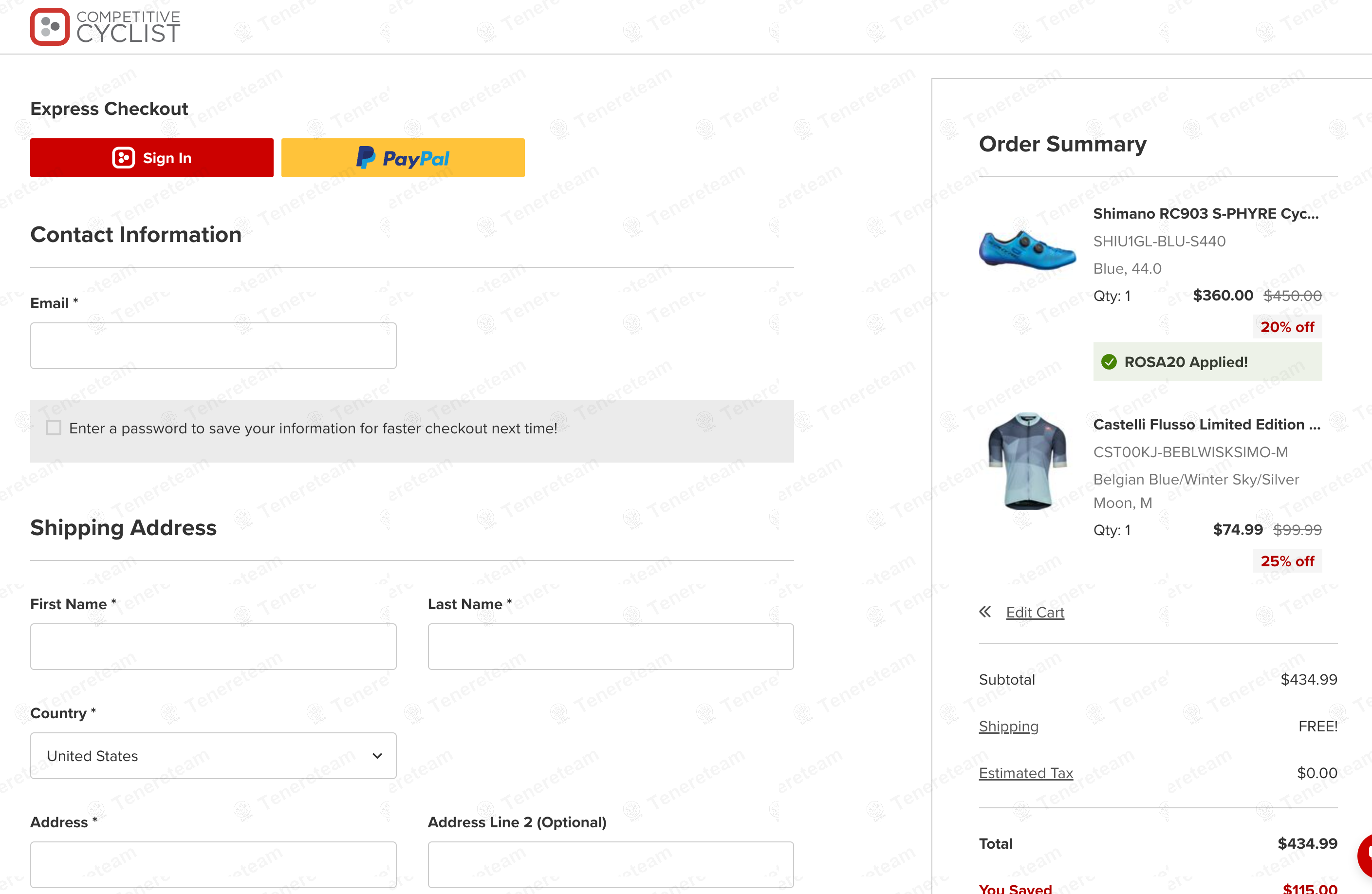The image size is (1372, 894).
Task: Click the Estimated Tax link
Action: click(1025, 773)
